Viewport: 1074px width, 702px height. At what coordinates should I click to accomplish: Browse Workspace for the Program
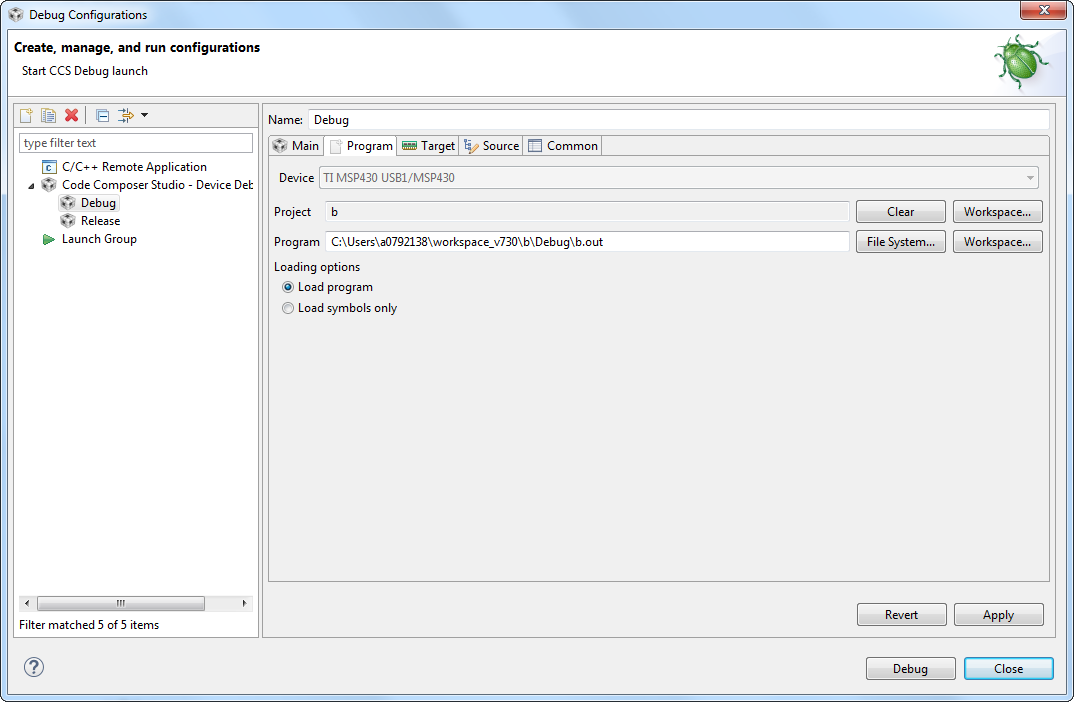click(997, 242)
